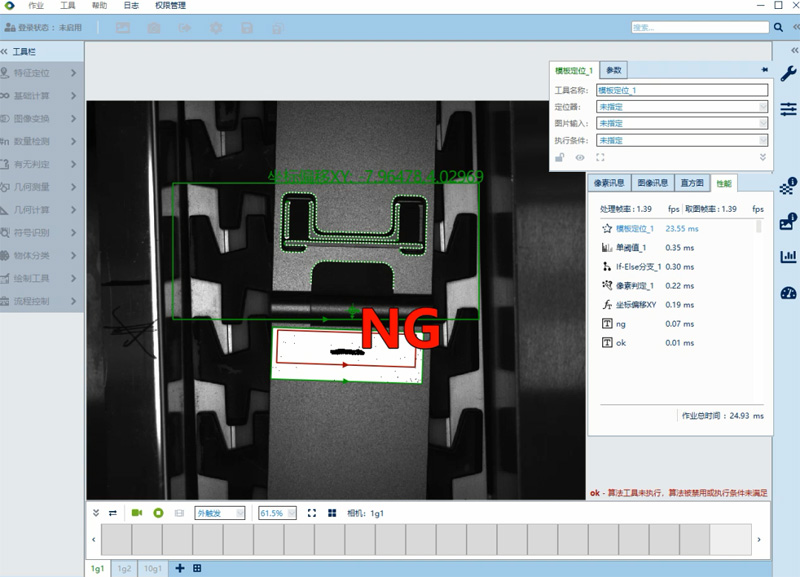Open the 定位器 dropdown
Viewport: 800px width, 577px height.
(681, 107)
